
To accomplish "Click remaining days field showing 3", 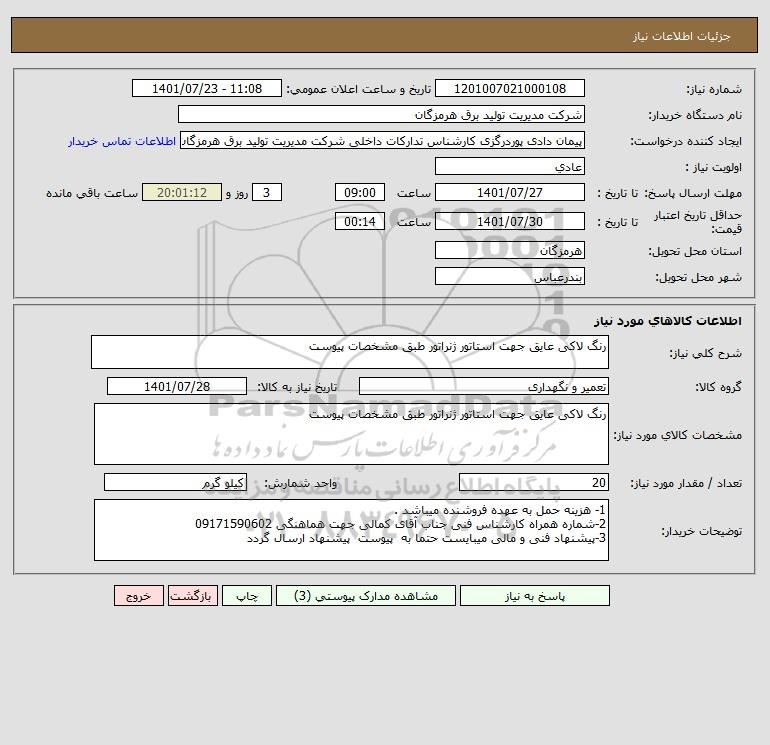I will (267, 193).
